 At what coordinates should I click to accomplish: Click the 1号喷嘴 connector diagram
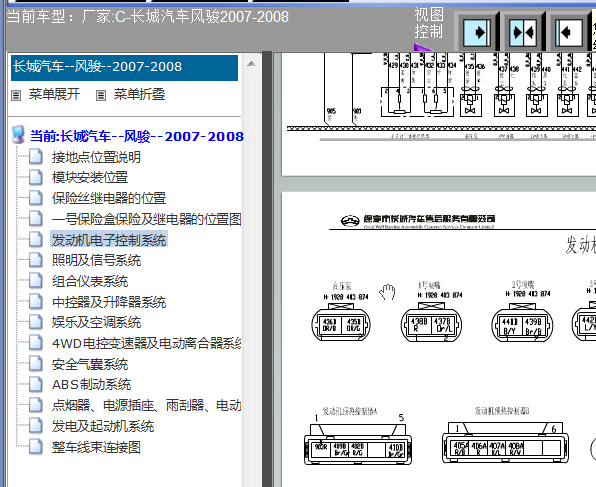431,323
